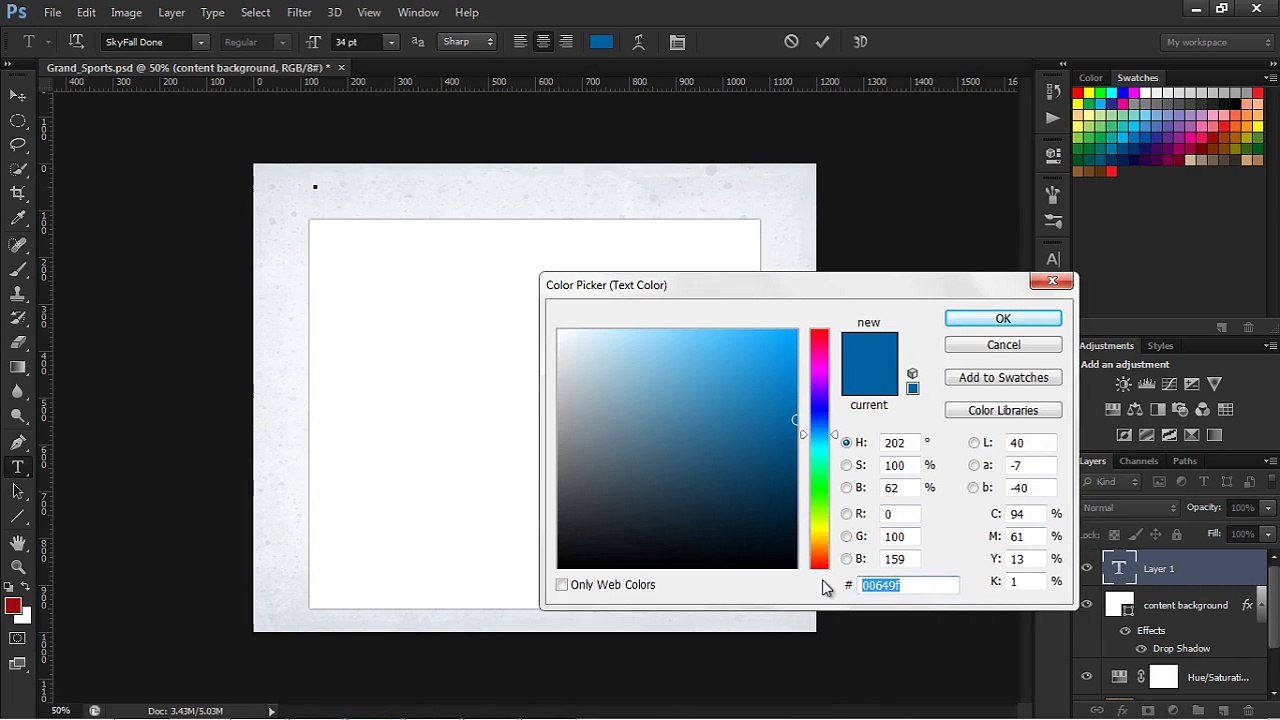
Task: Commit current text edits
Action: (823, 42)
